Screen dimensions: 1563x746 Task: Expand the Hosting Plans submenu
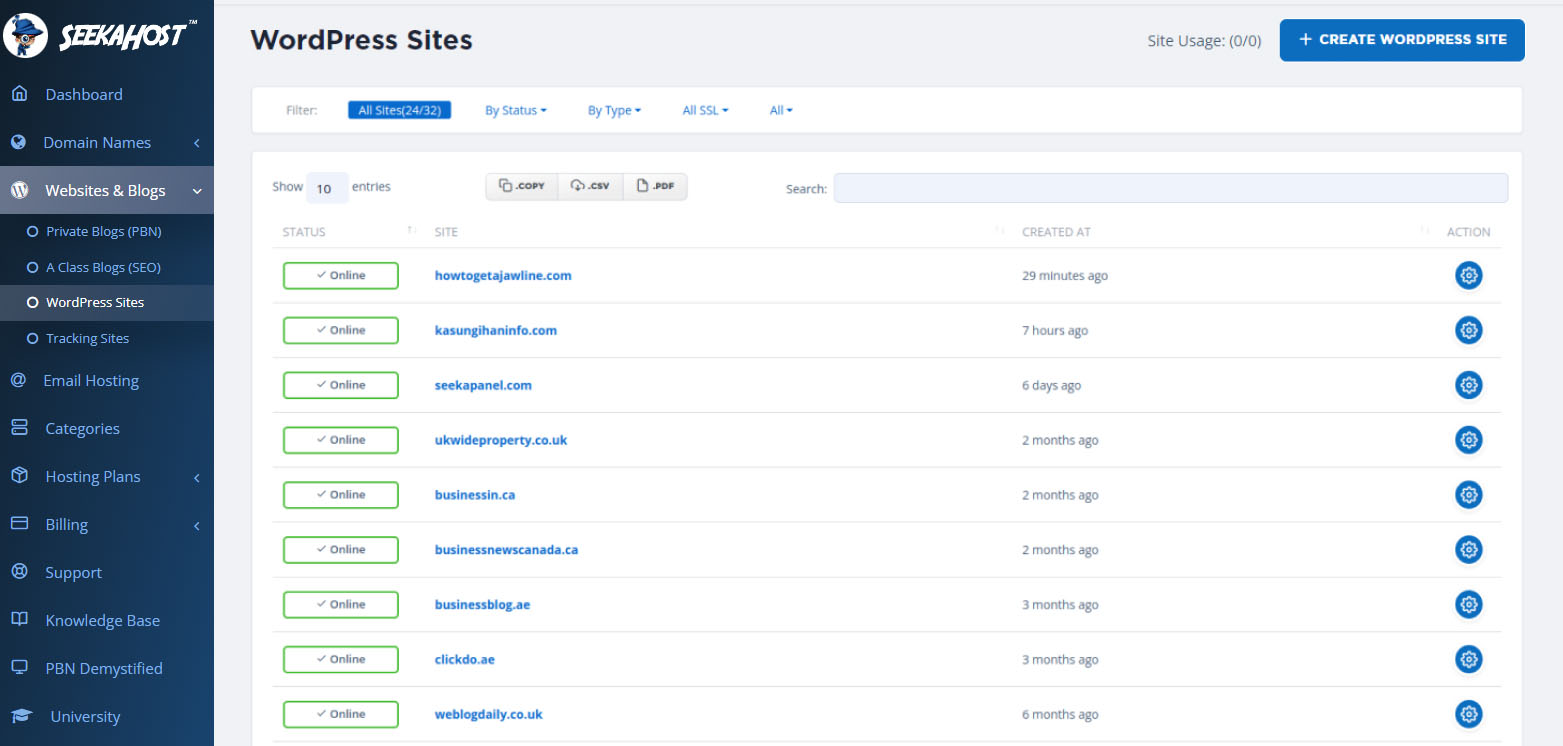pyautogui.click(x=197, y=477)
